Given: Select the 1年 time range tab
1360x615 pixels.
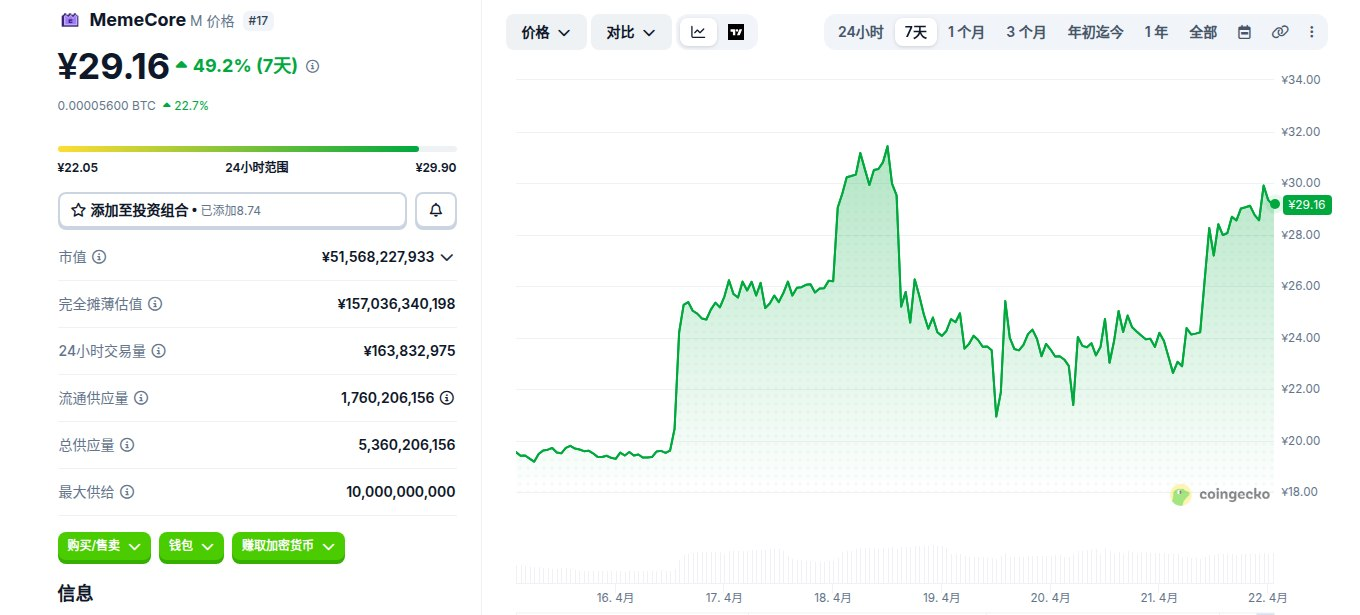Looking at the screenshot, I should [x=1156, y=32].
